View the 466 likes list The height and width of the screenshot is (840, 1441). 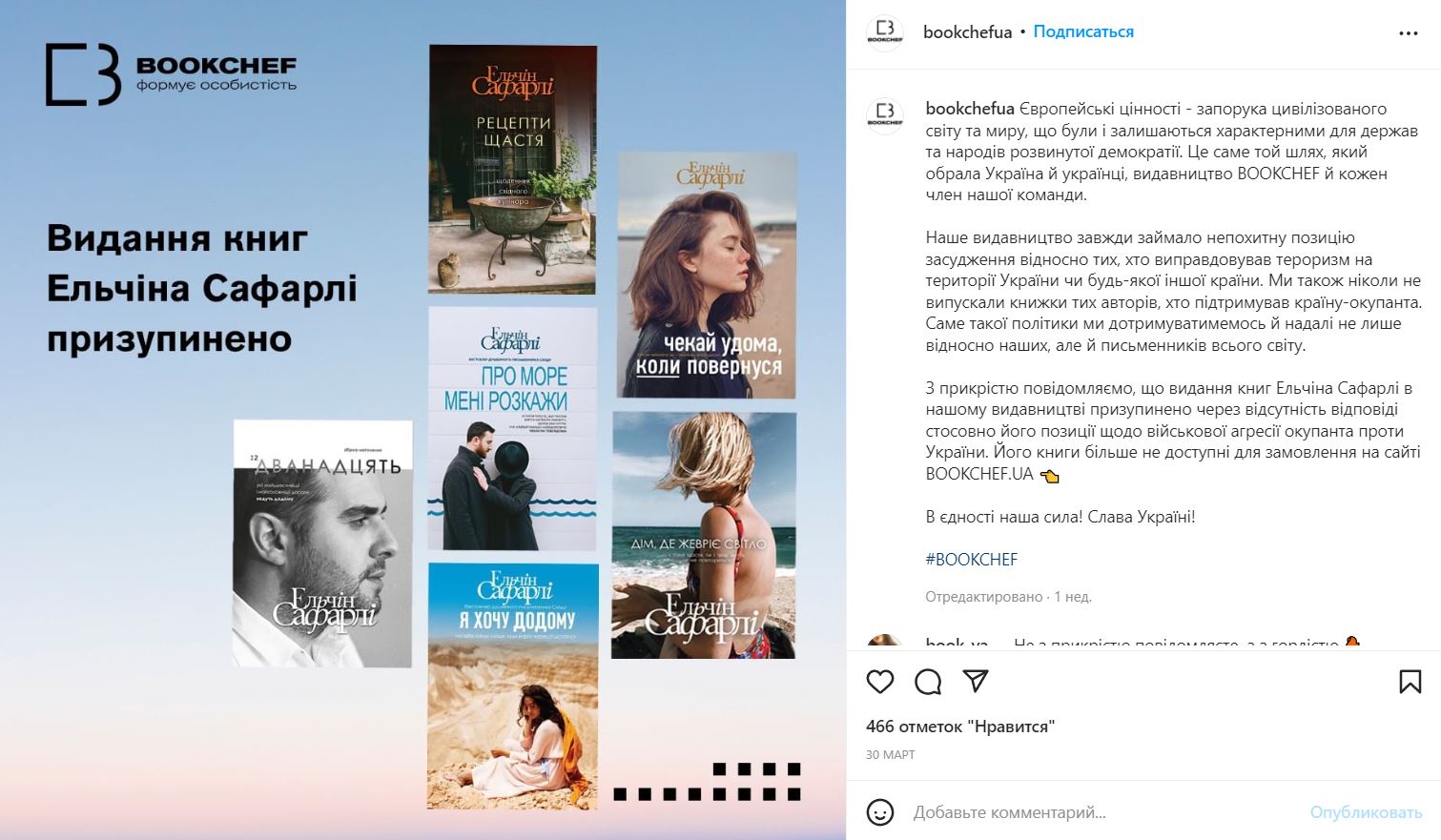(960, 727)
